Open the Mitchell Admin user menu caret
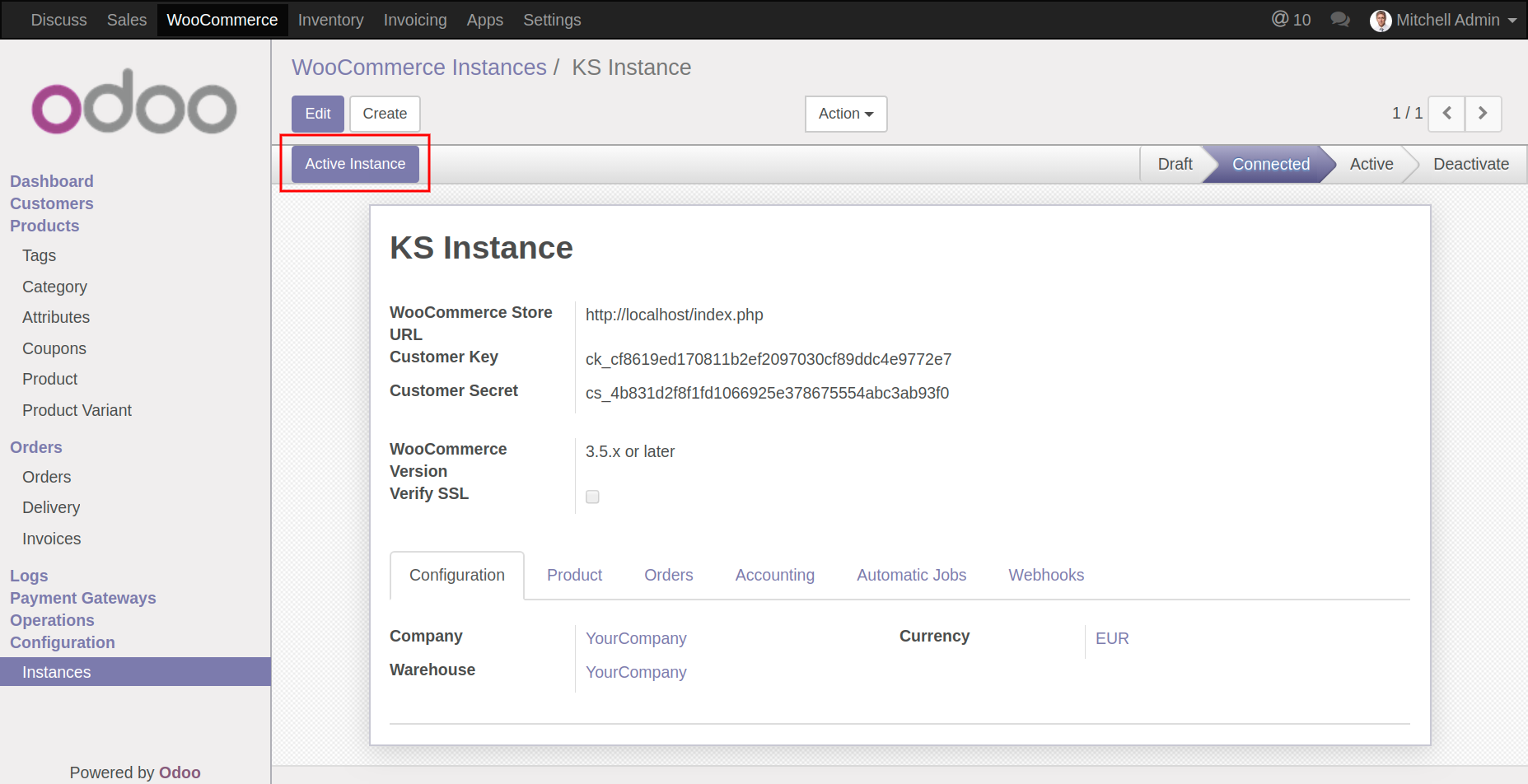The image size is (1528, 784). coord(1512,21)
